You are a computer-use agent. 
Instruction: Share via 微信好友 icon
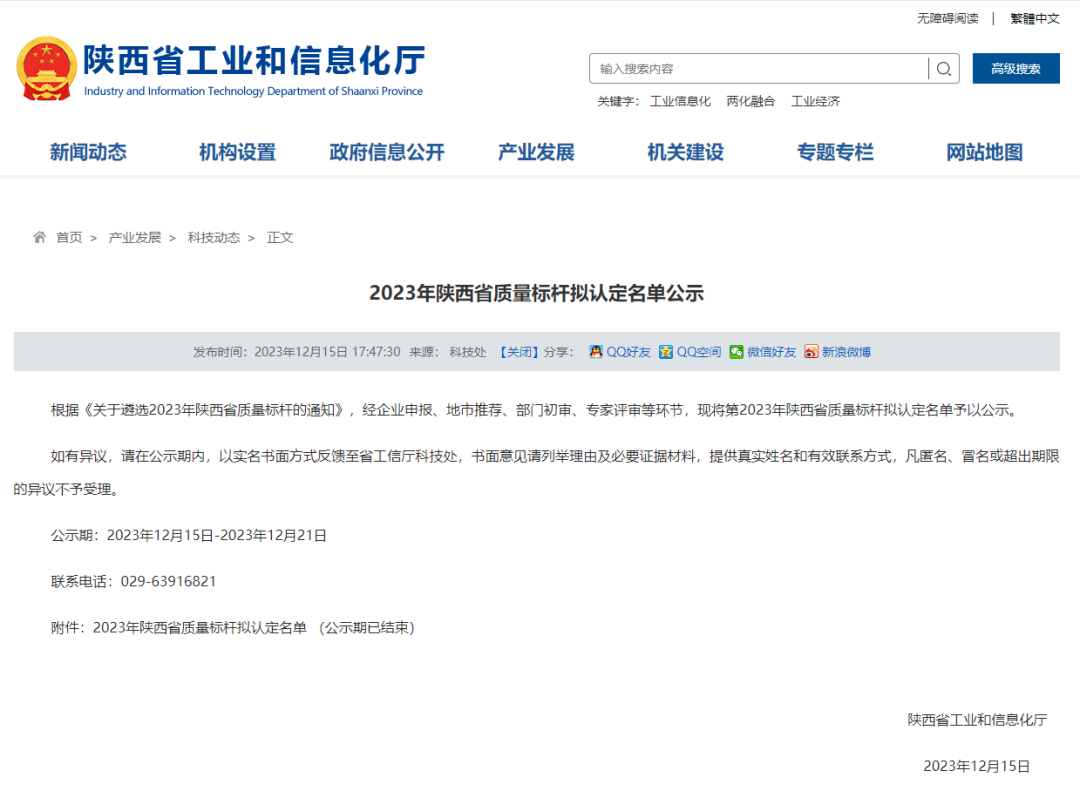(x=736, y=352)
